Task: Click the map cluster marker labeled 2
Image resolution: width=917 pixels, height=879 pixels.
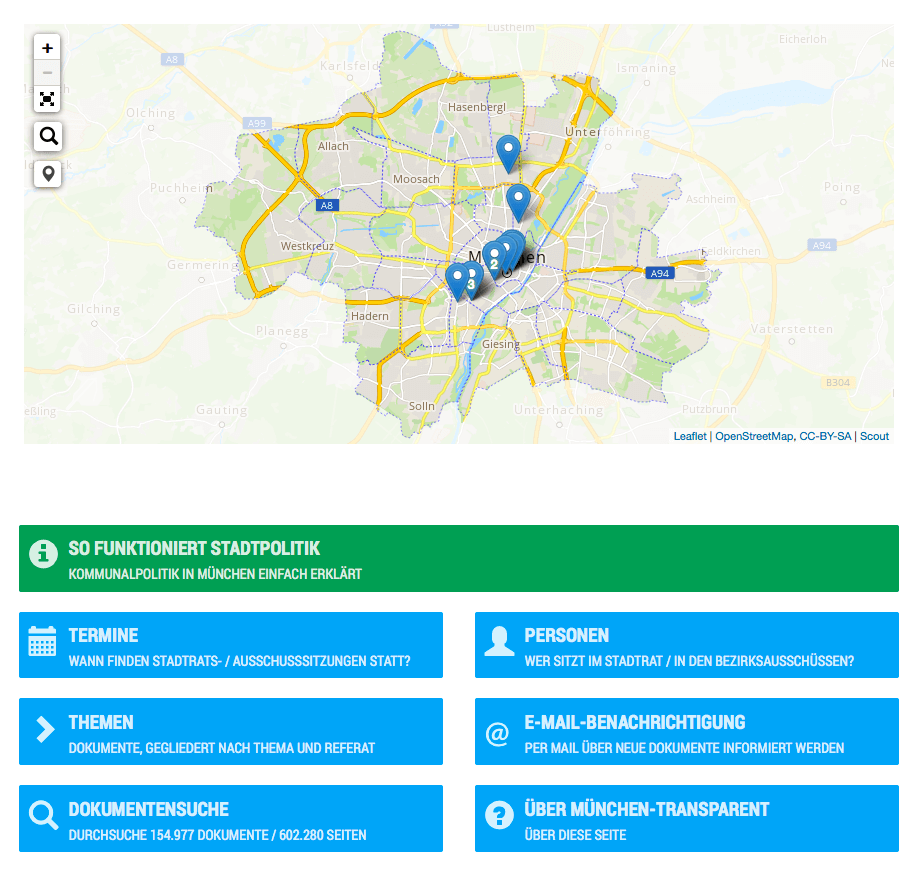Action: point(494,261)
